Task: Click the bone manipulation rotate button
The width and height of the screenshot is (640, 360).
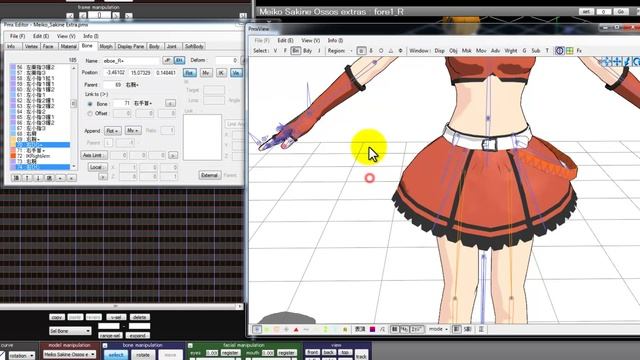Action: coord(143,355)
